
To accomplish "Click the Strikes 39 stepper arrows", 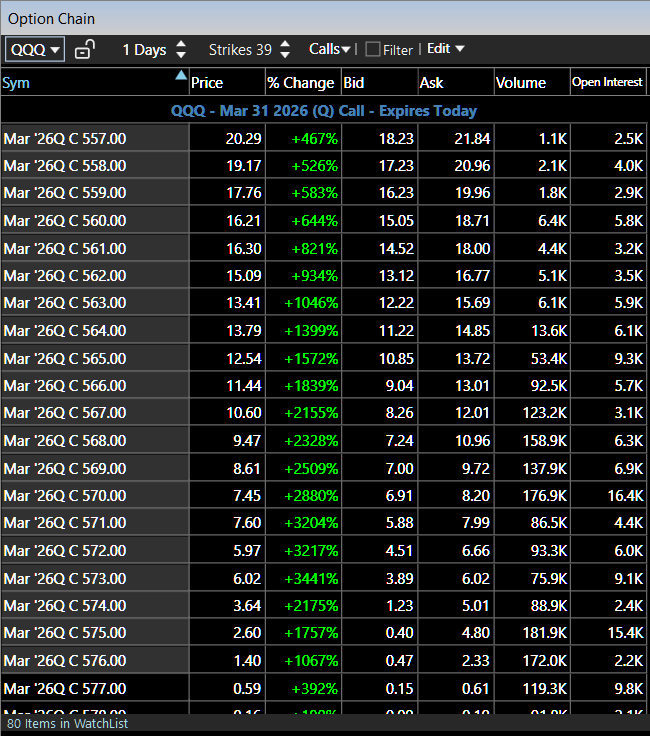I will pyautogui.click(x=285, y=49).
